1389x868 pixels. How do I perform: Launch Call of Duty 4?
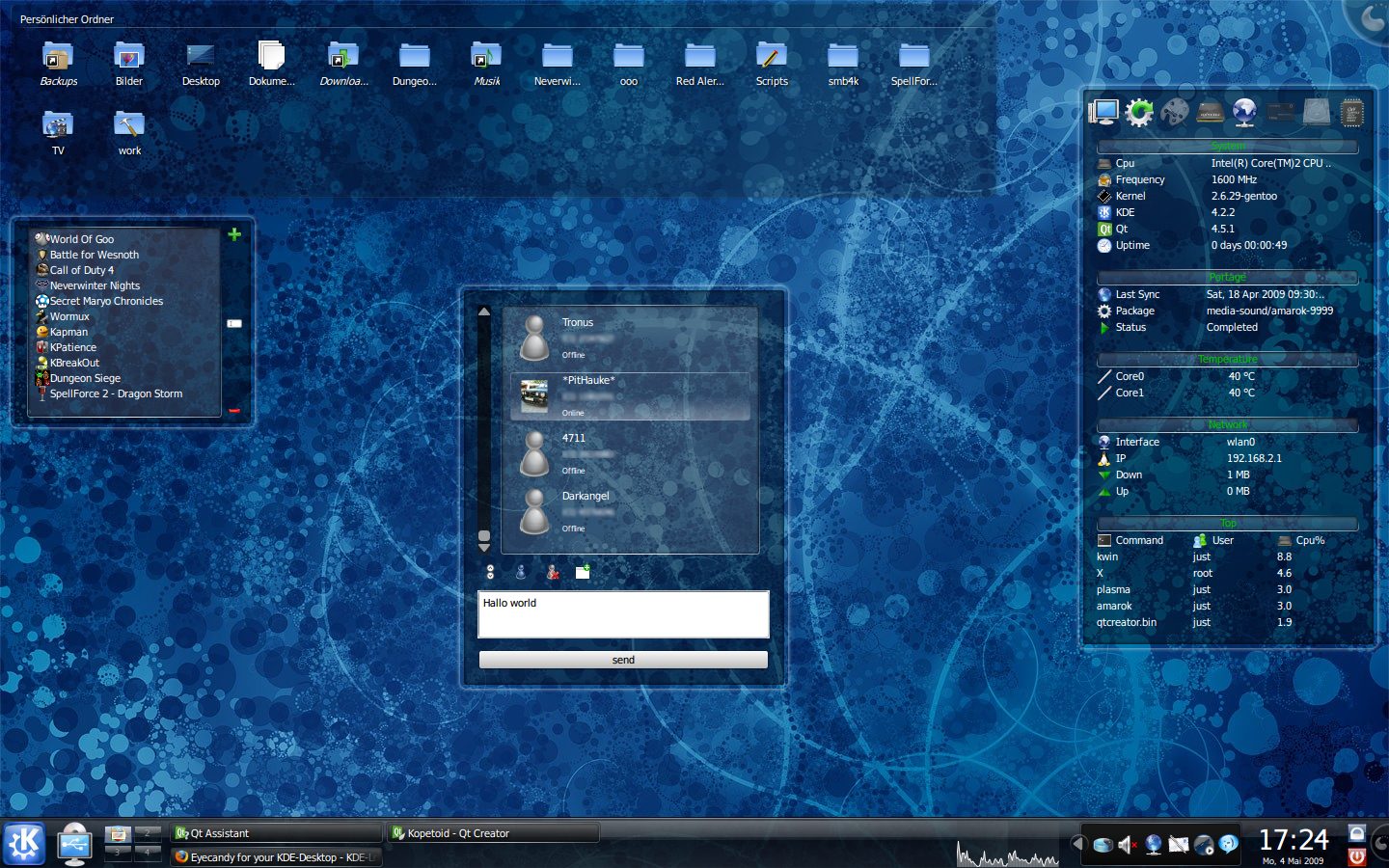[75, 270]
